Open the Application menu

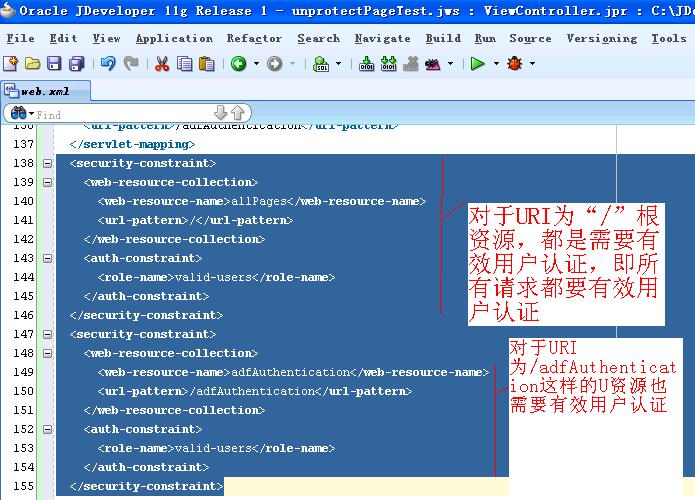point(174,39)
